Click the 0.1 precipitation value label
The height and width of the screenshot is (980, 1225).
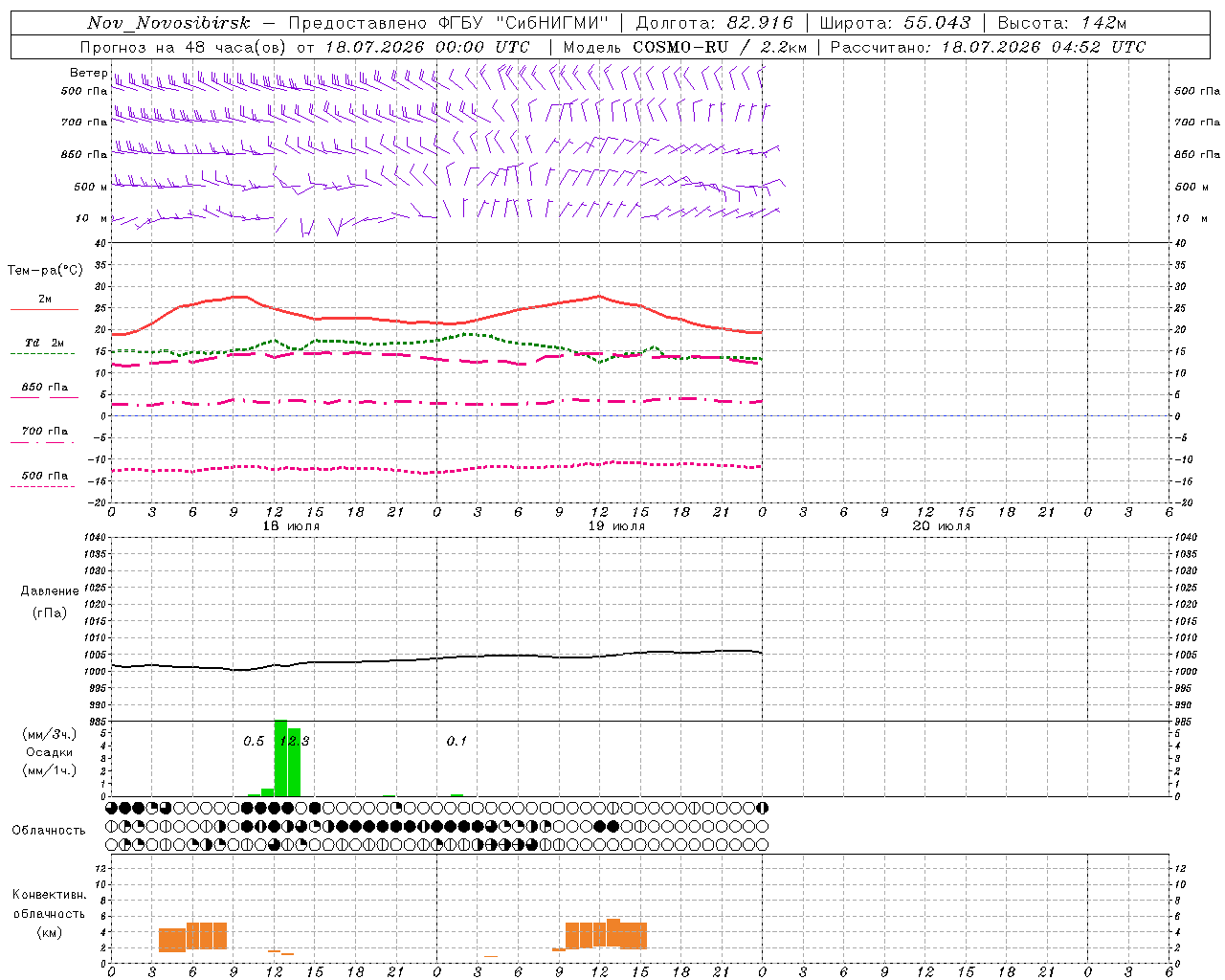457,741
